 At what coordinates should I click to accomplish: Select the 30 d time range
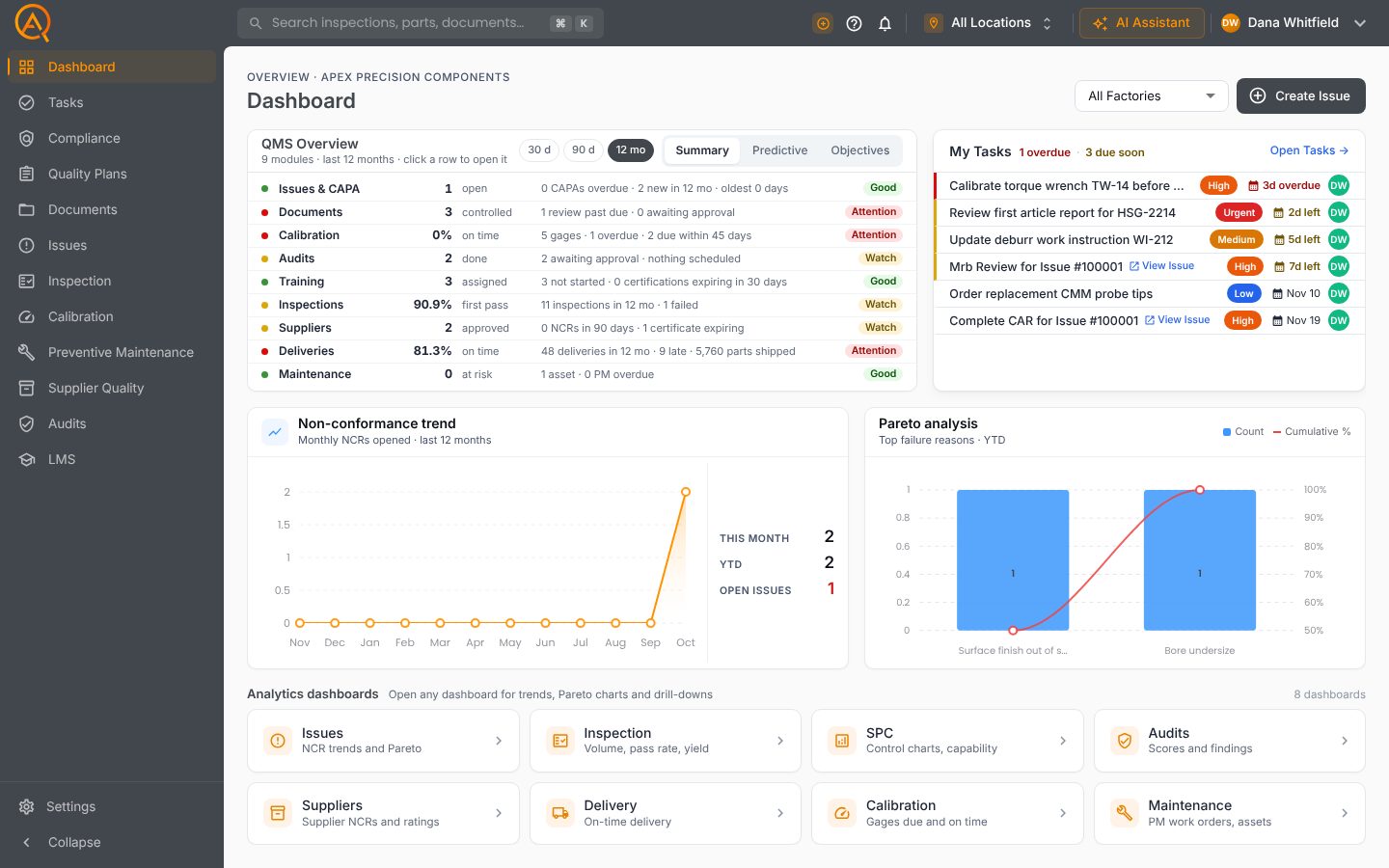click(x=539, y=150)
